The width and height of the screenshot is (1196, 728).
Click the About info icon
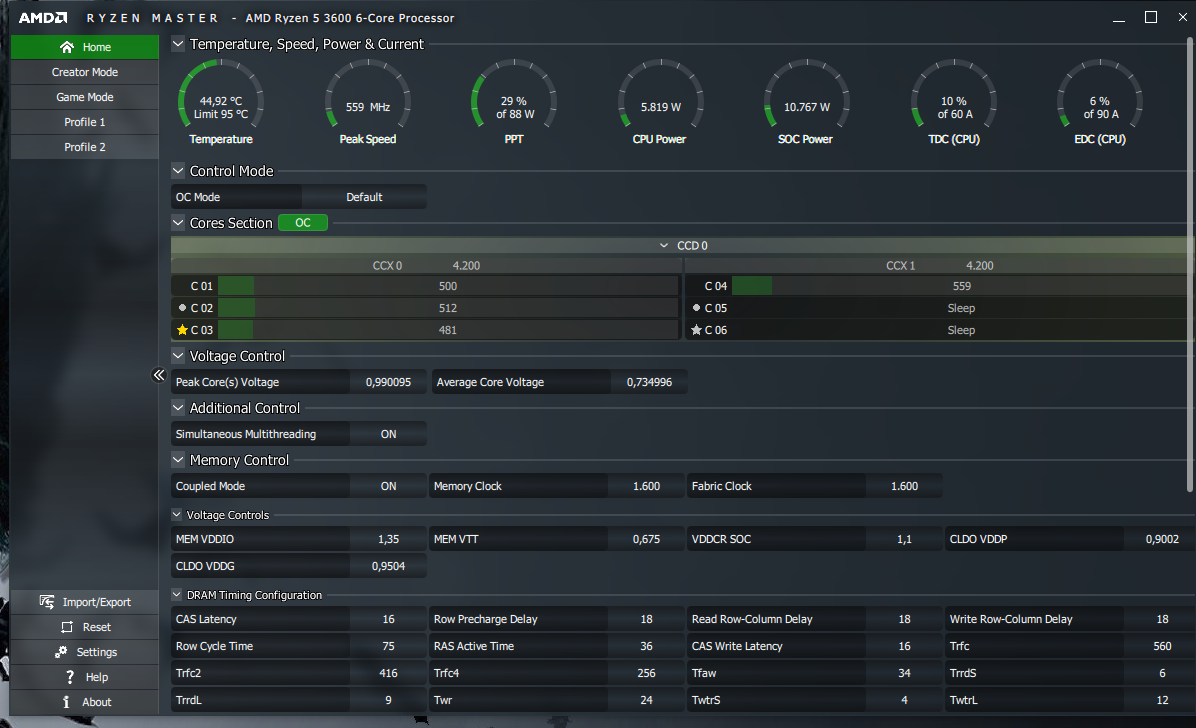(x=66, y=702)
